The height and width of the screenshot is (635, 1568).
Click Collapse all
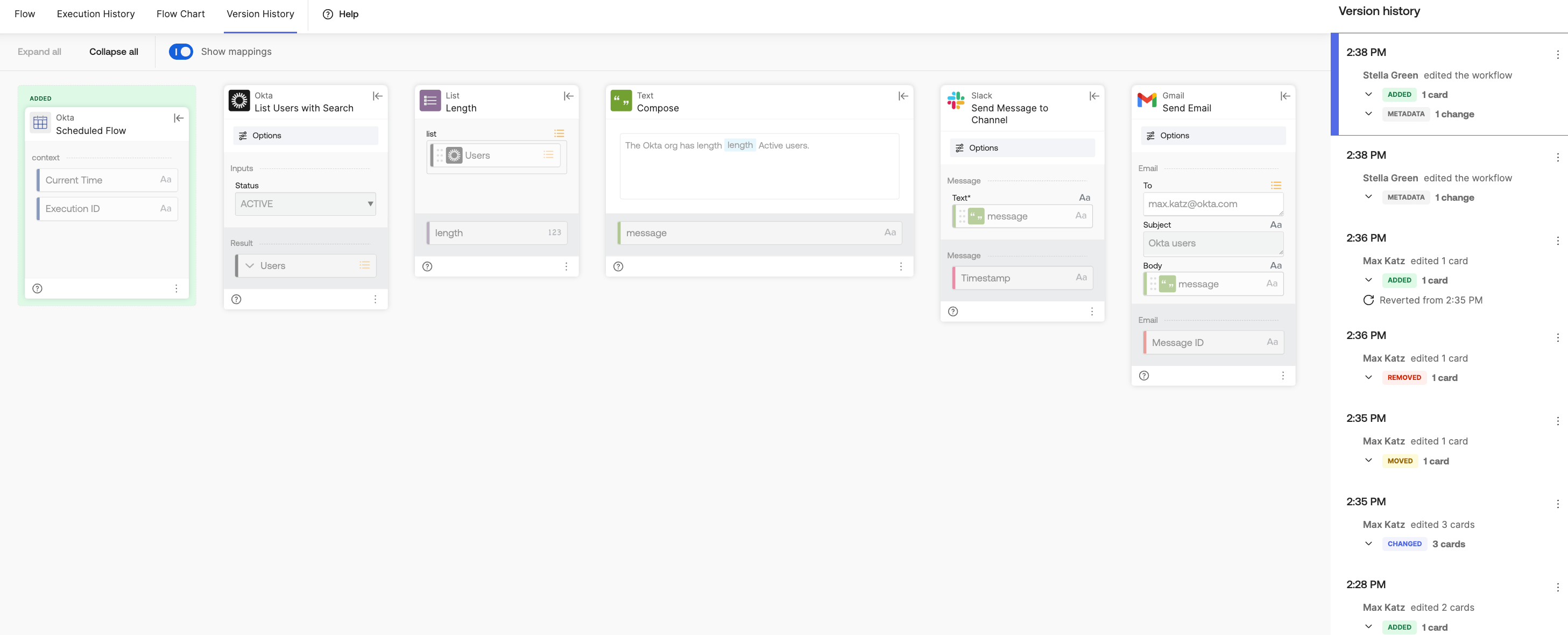[114, 52]
